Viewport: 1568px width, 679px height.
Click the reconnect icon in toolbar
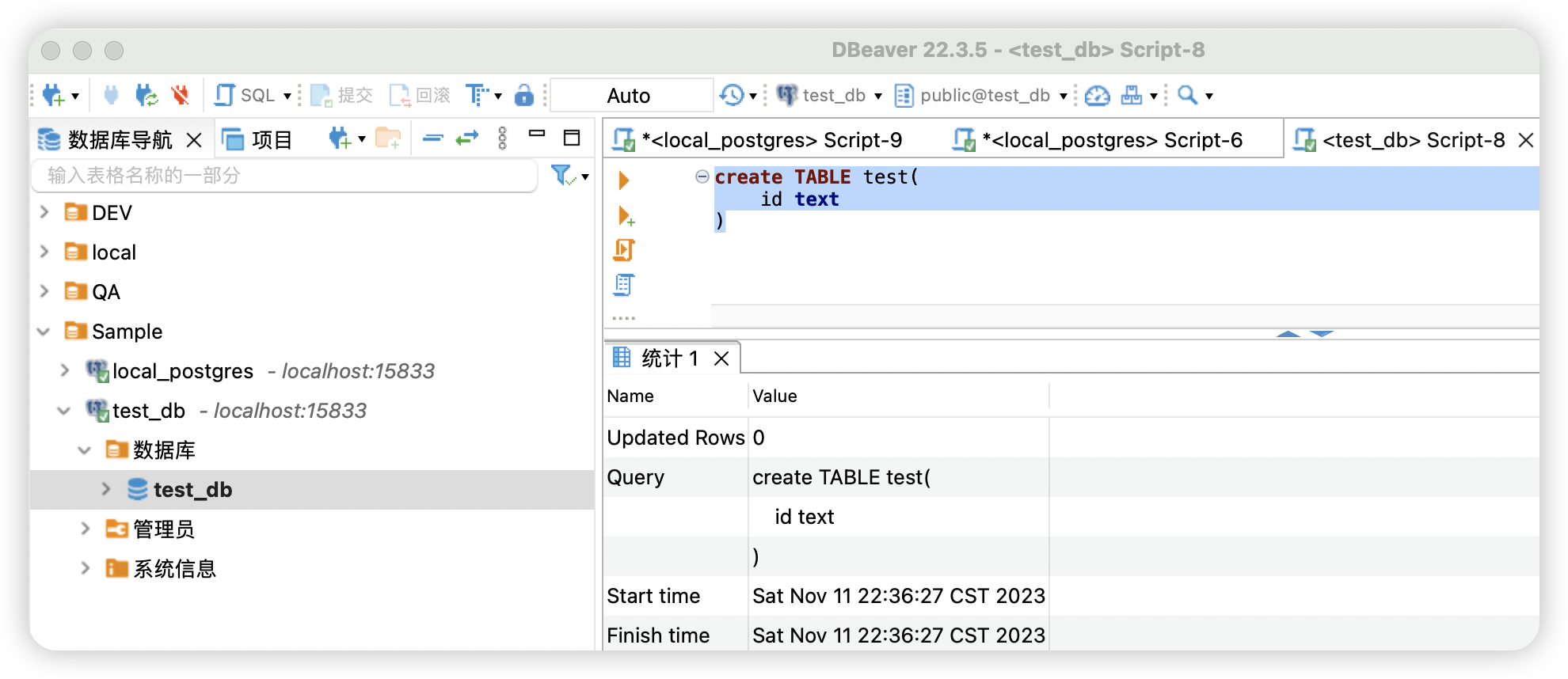pyautogui.click(x=147, y=96)
